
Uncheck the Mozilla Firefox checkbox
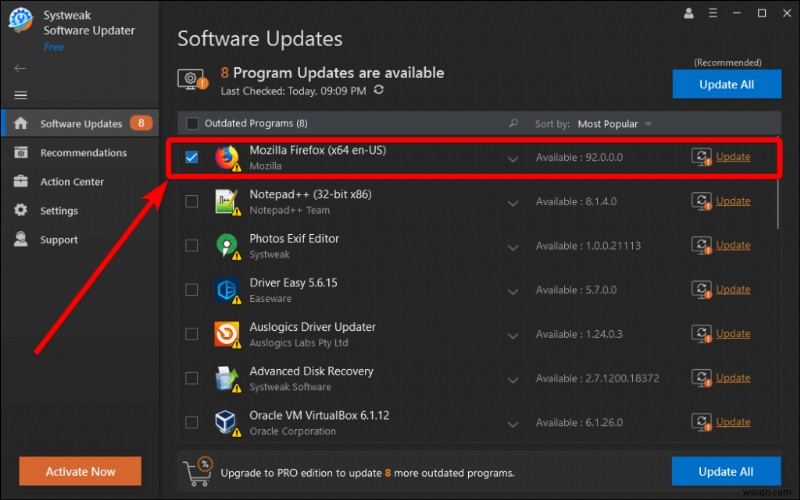pos(192,157)
